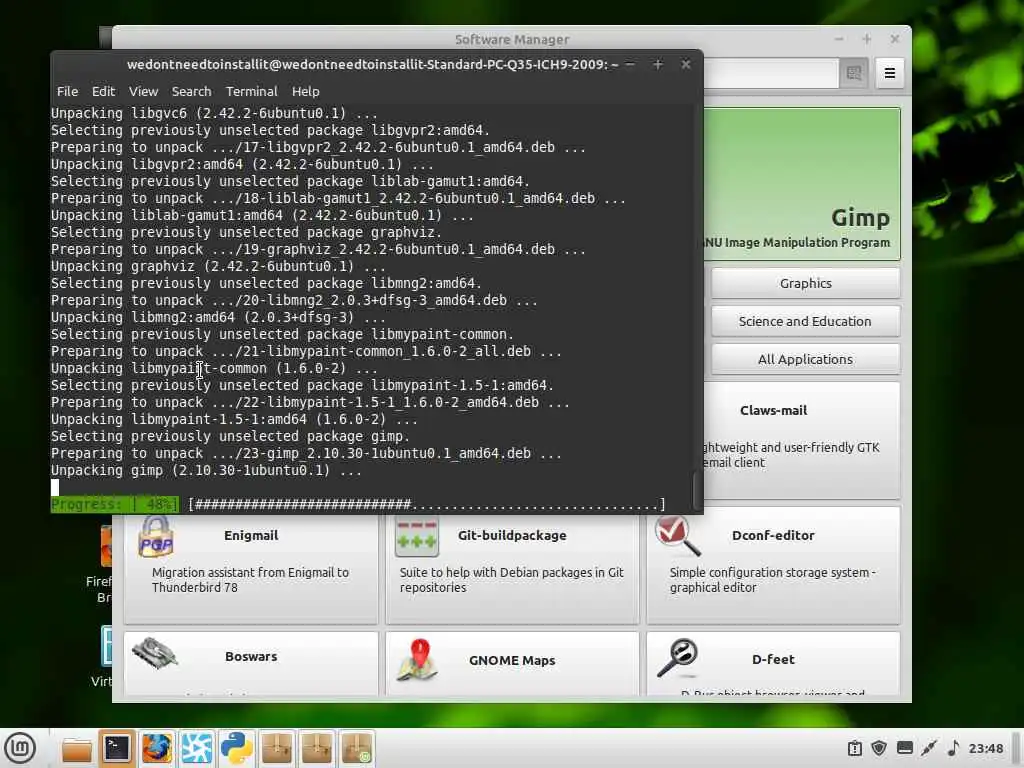
Task: Click the terminal vertical scrollbar
Action: tap(697, 488)
